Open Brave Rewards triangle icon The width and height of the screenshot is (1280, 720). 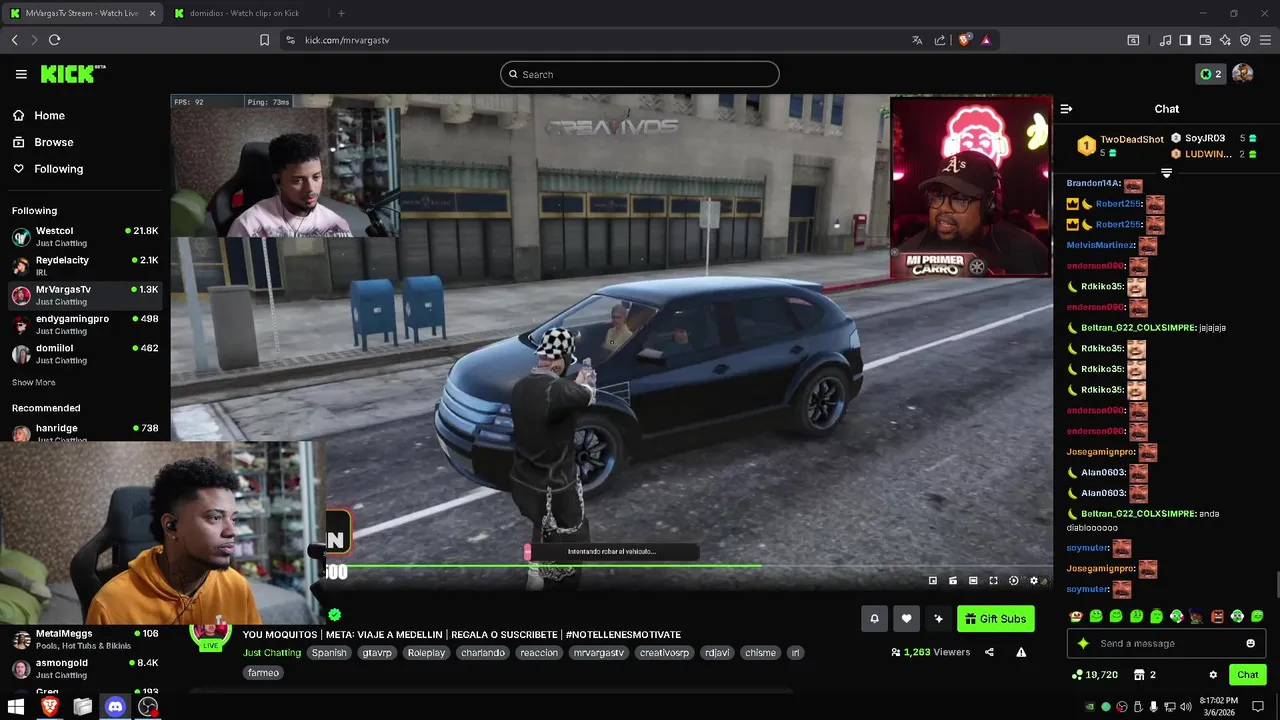986,40
